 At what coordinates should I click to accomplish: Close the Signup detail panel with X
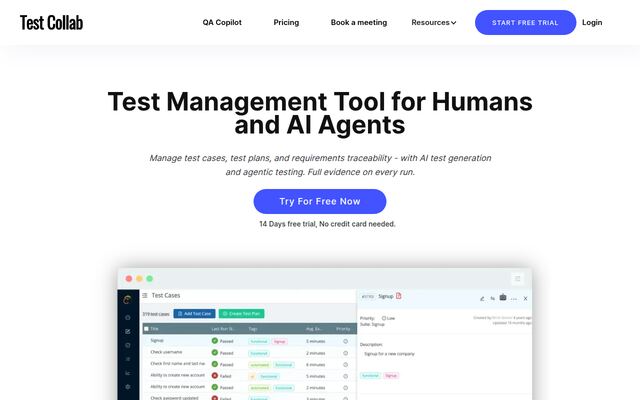point(526,299)
